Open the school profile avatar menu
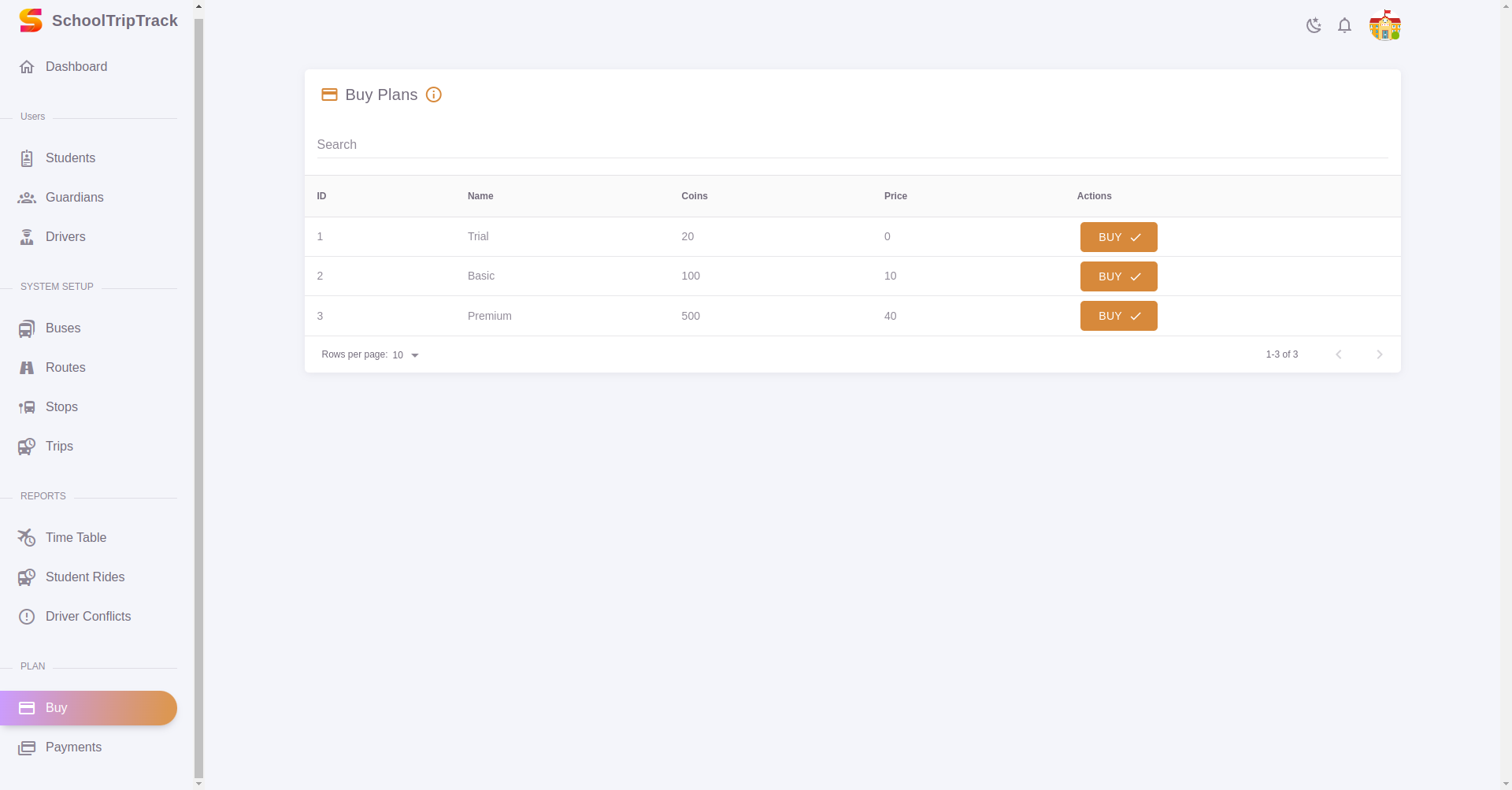The height and width of the screenshot is (790, 1512). [1385, 25]
